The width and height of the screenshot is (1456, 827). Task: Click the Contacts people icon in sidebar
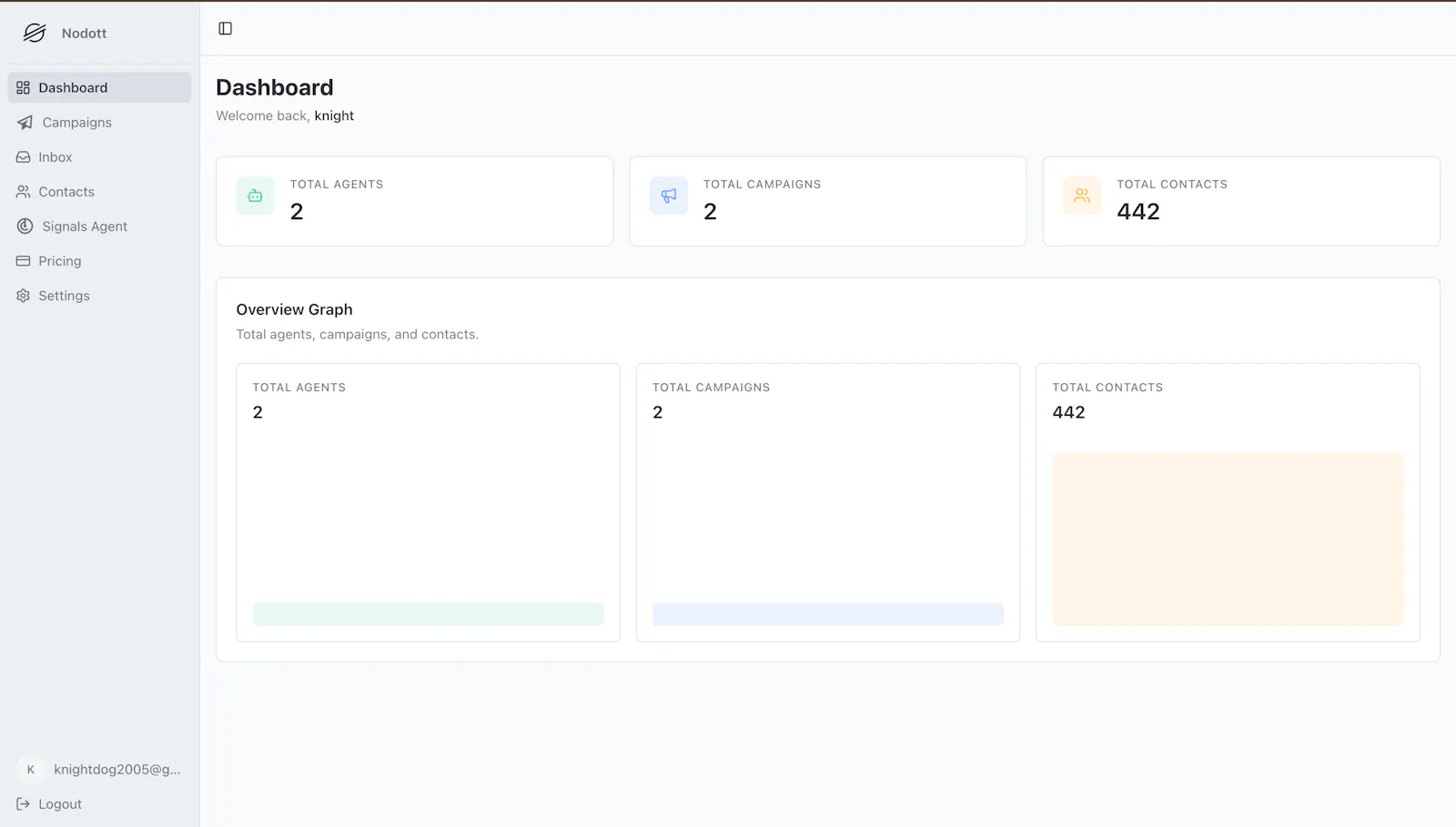[24, 191]
